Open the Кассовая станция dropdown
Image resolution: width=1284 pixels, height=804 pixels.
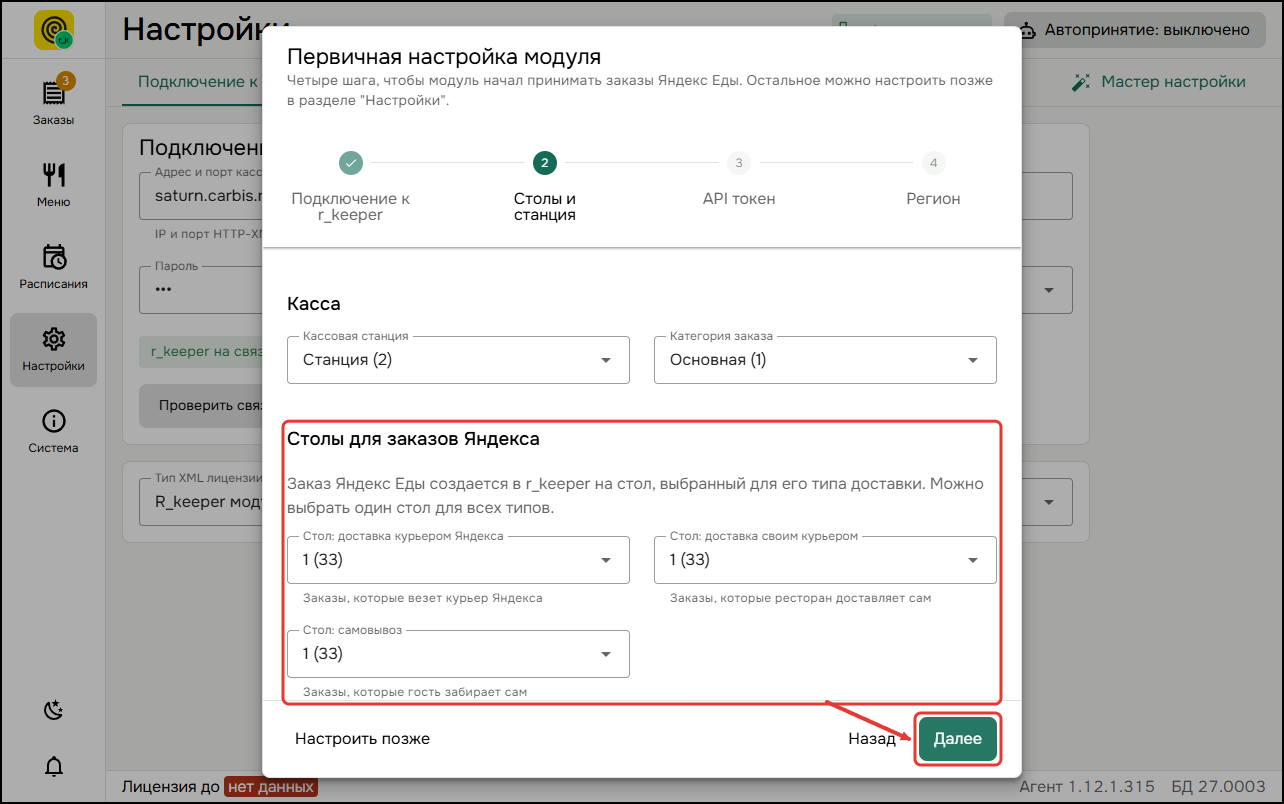click(458, 360)
